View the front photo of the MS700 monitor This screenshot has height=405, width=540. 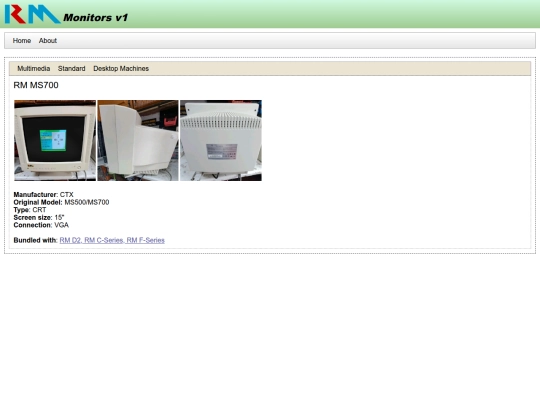click(x=55, y=141)
